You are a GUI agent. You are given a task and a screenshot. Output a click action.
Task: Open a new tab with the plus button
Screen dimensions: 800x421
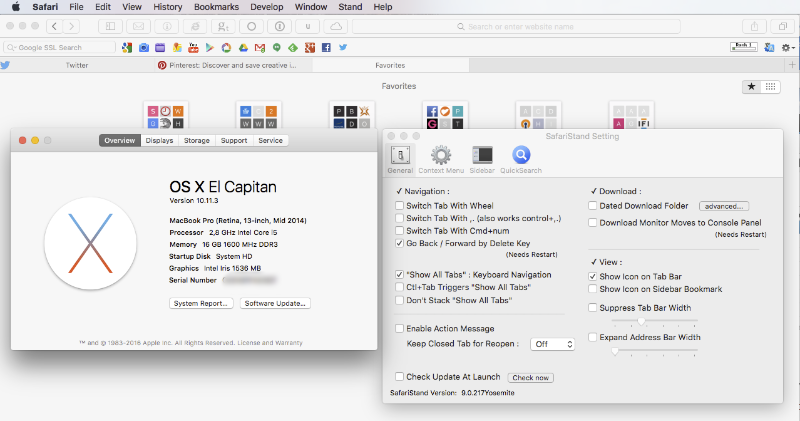[792, 65]
